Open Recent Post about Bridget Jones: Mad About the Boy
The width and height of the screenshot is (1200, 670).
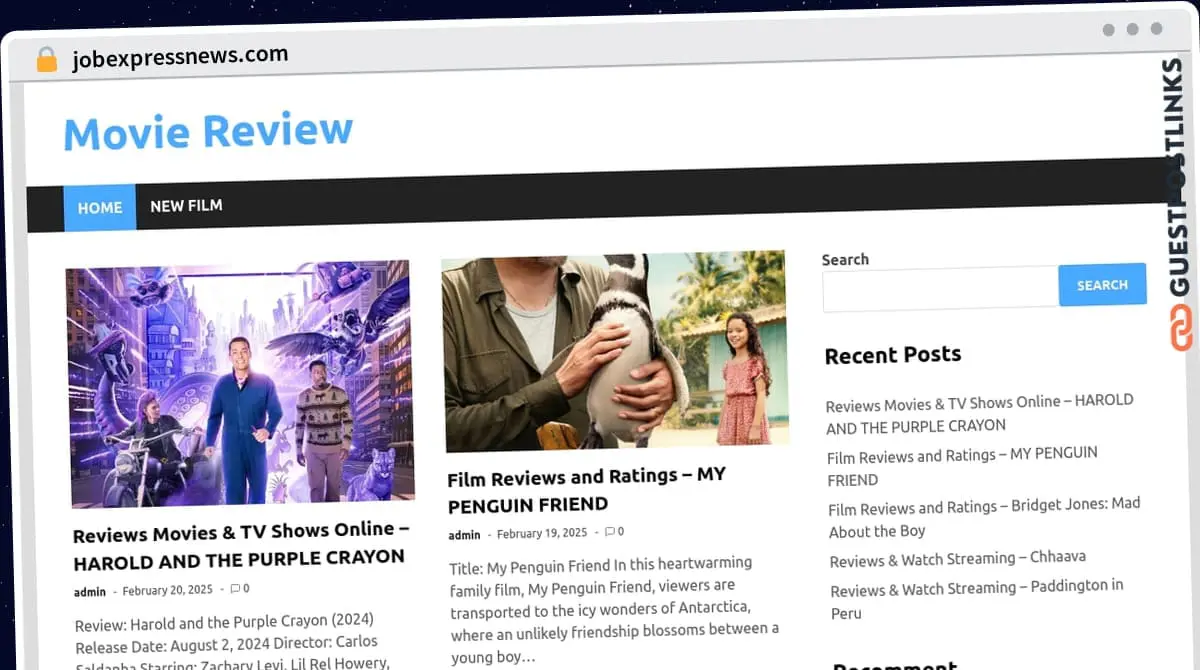pyautogui.click(x=983, y=519)
